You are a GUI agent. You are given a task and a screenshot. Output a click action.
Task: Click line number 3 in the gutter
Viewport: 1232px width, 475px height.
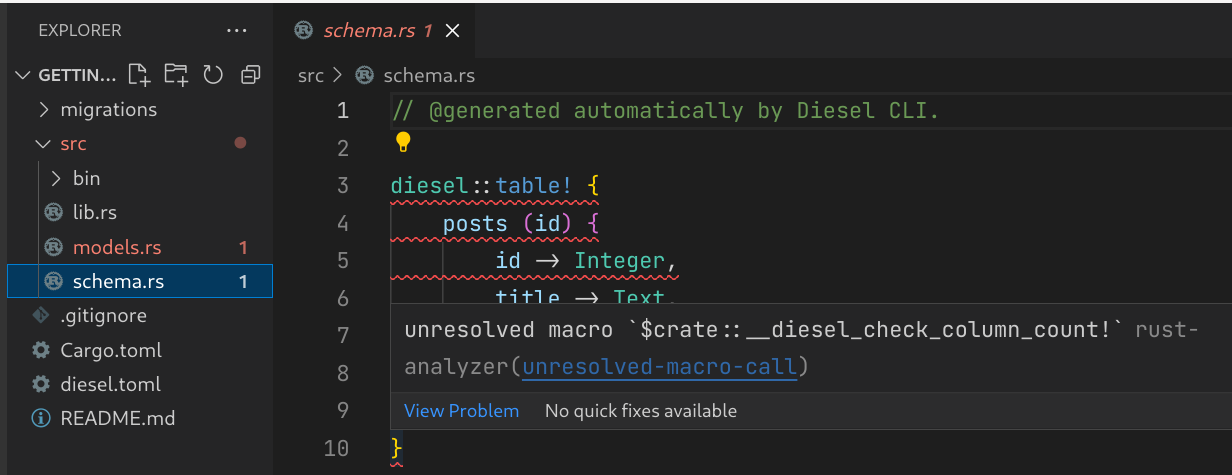[343, 185]
